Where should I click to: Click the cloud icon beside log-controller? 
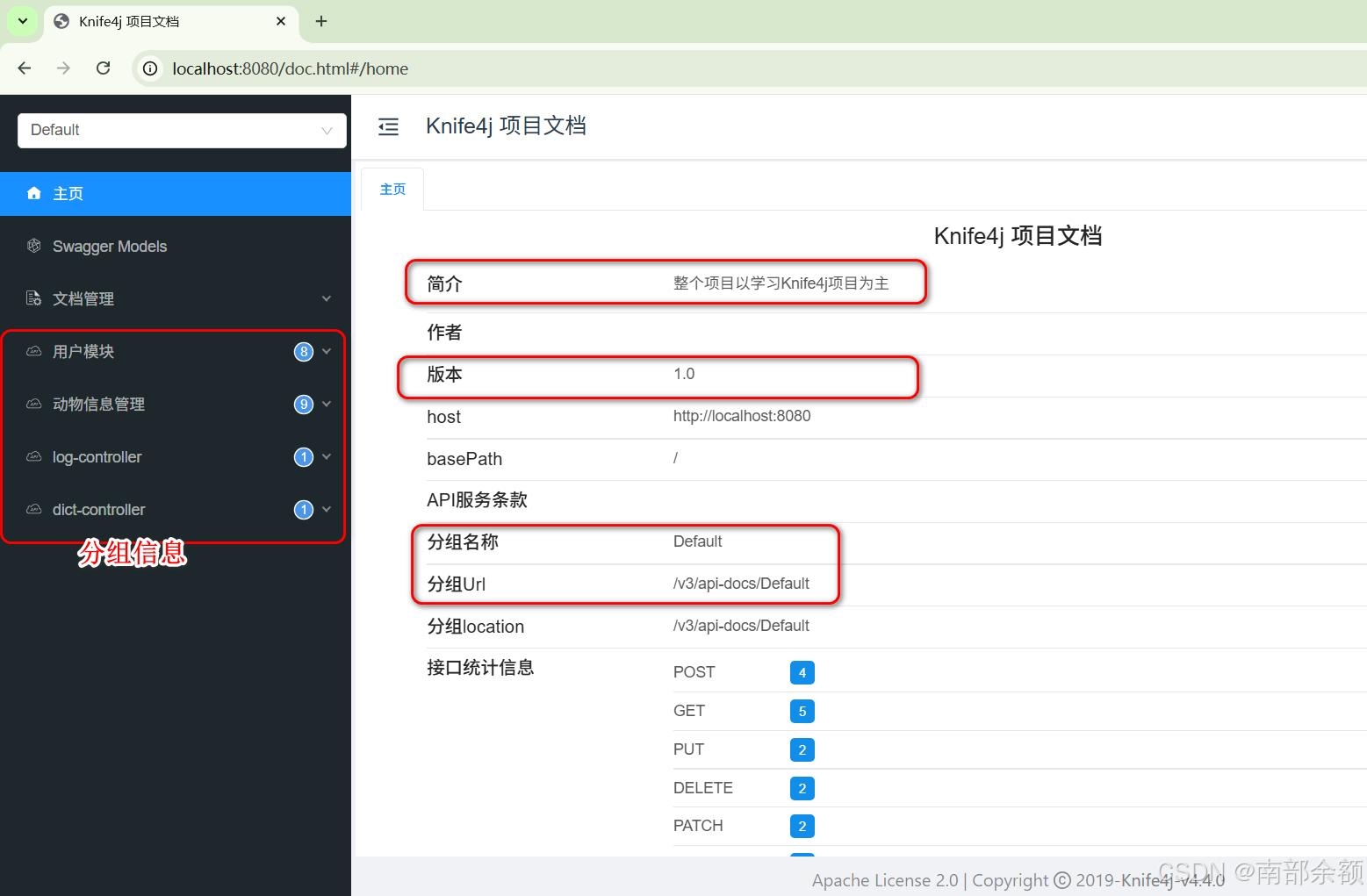click(x=34, y=456)
